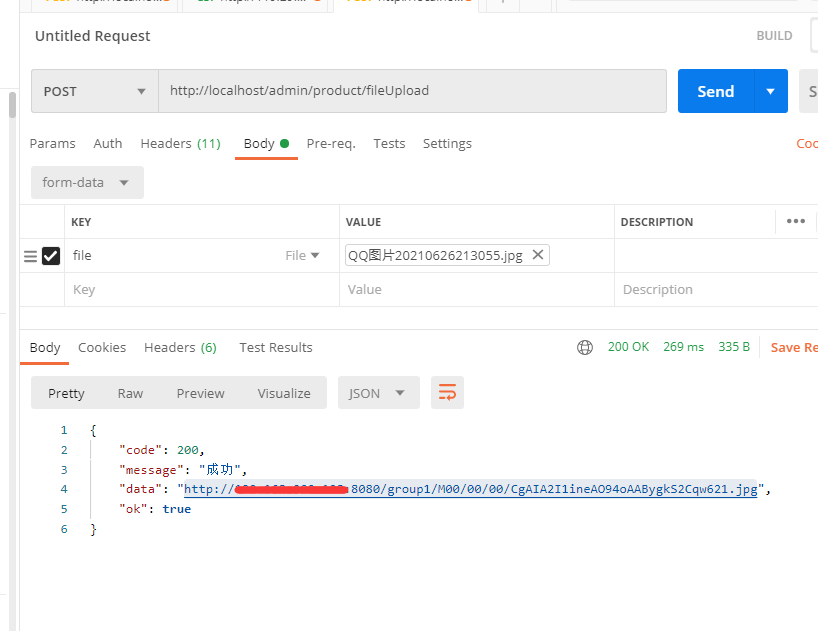Image resolution: width=818 pixels, height=631 pixels.
Task: Click the globe network info icon
Action: (585, 347)
